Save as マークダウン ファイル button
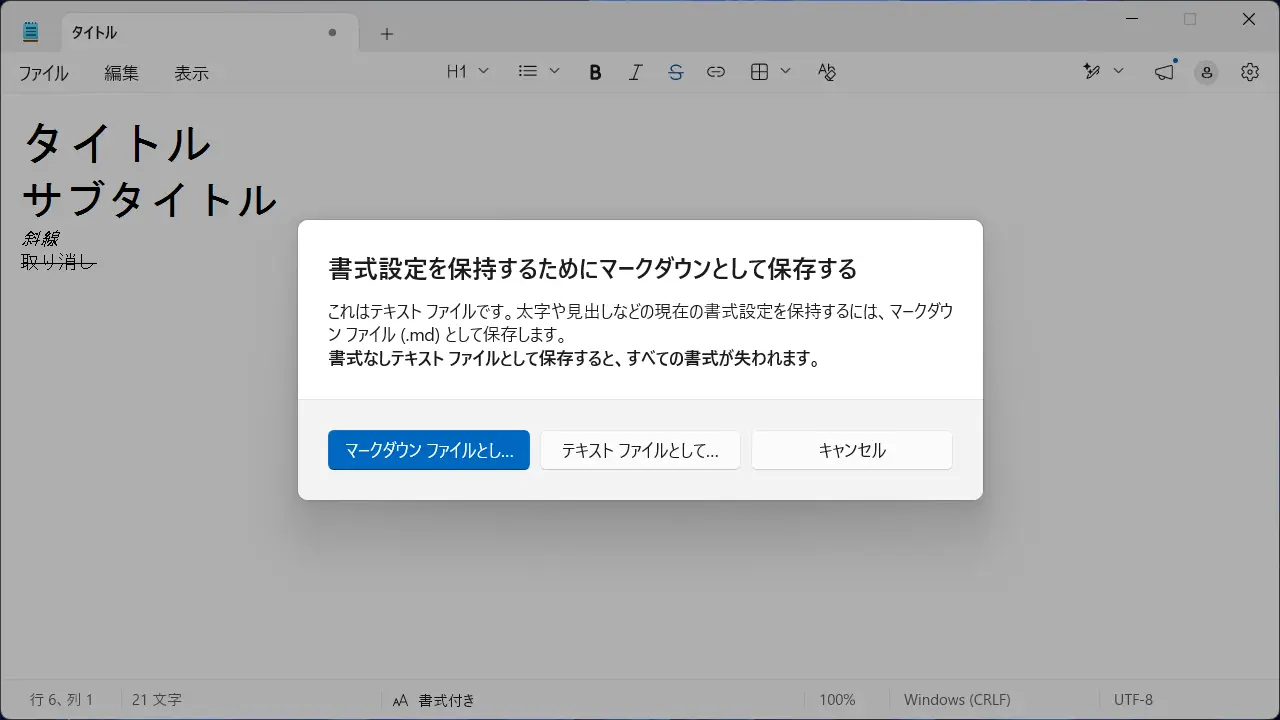Screen dimensions: 1280x720 point(429,450)
